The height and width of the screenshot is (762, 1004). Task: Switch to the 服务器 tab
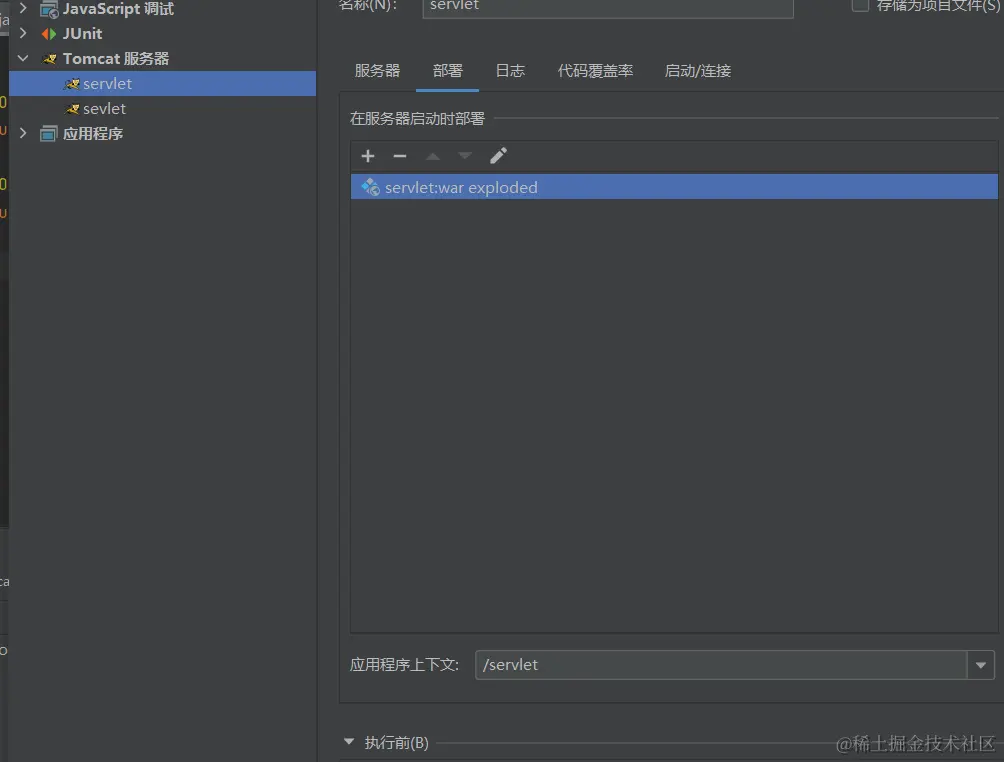click(x=377, y=70)
